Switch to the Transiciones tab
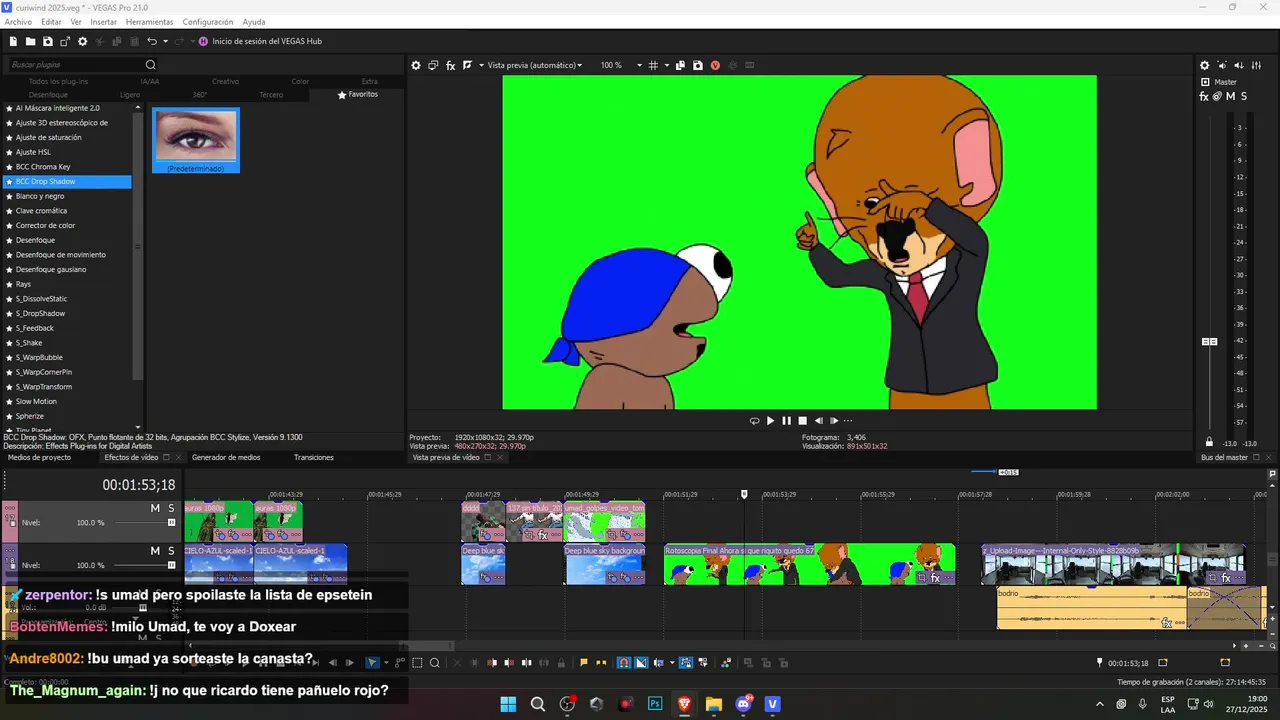This screenshot has width=1280, height=720. click(x=314, y=457)
